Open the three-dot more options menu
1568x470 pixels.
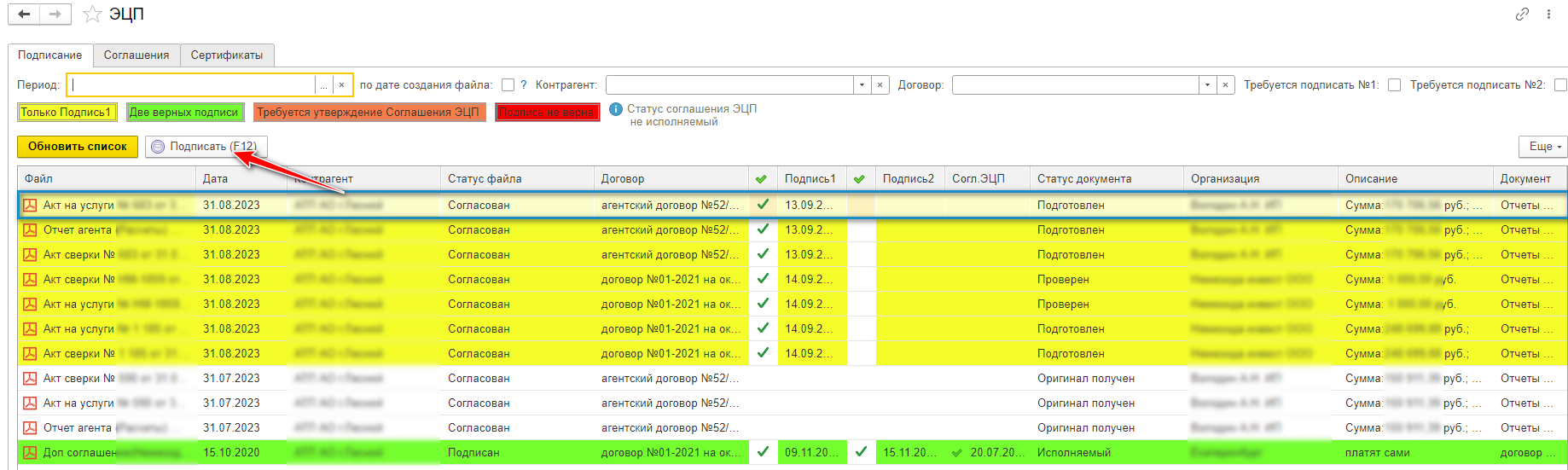[x=1548, y=15]
